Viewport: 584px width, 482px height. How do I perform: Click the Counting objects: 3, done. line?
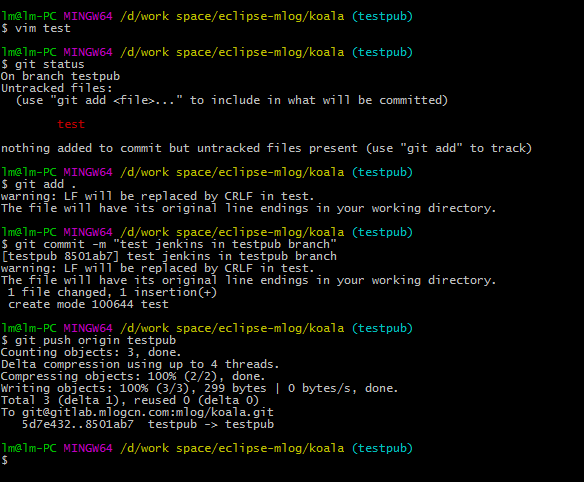91,352
